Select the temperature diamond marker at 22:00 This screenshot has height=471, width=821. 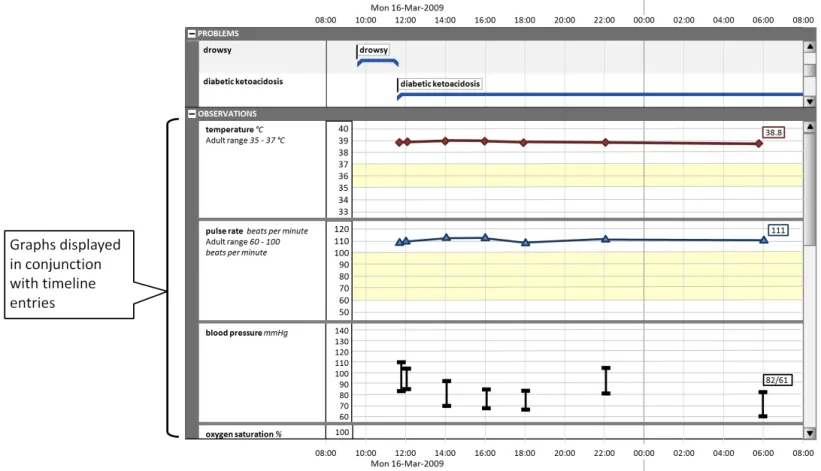click(605, 142)
